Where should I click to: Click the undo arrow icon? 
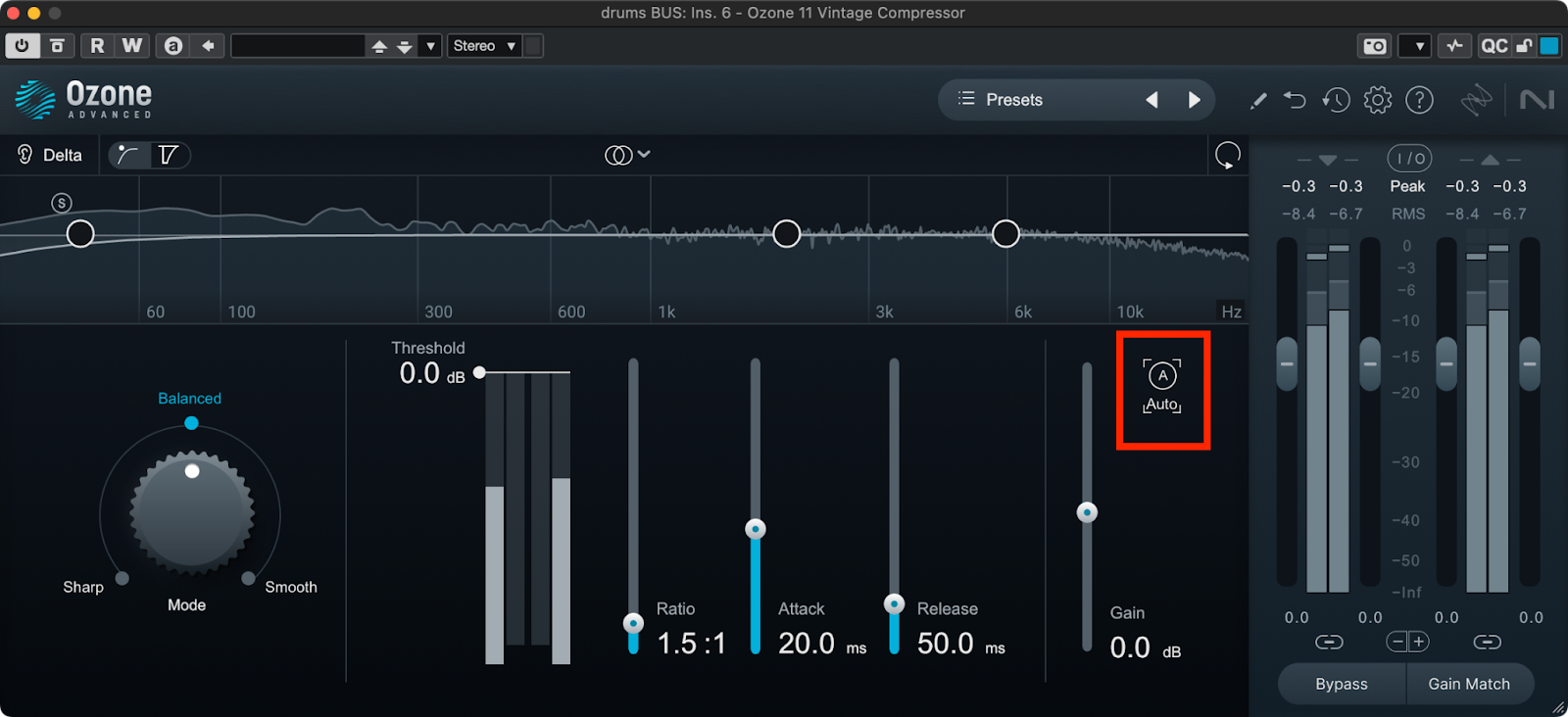tap(1295, 100)
